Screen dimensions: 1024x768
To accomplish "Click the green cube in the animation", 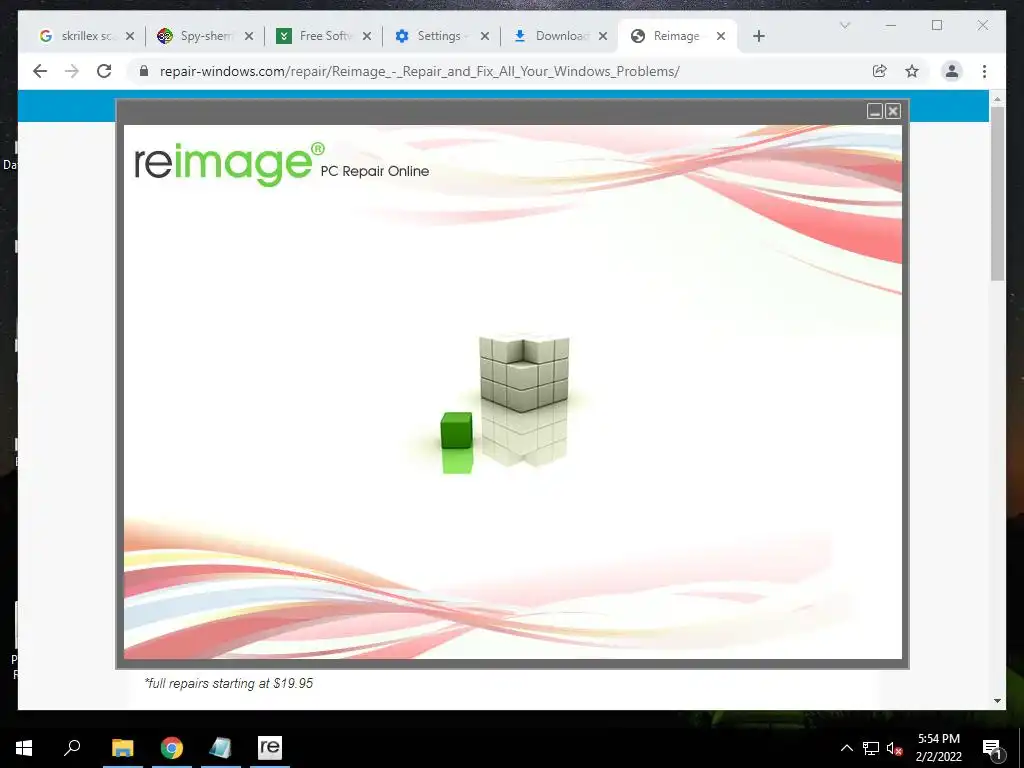I will click(456, 430).
